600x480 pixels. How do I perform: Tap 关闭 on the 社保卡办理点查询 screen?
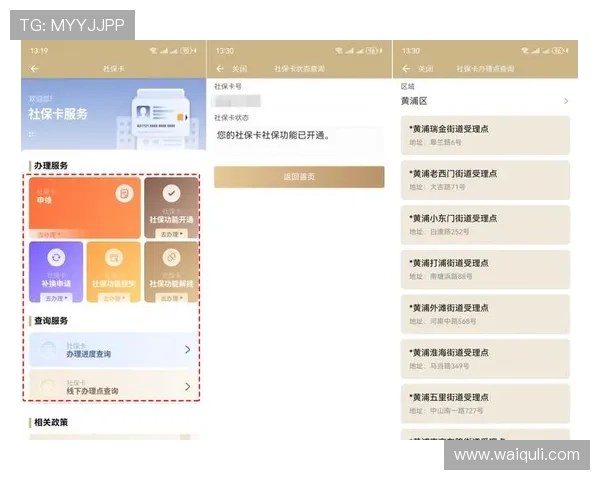pyautogui.click(x=426, y=69)
